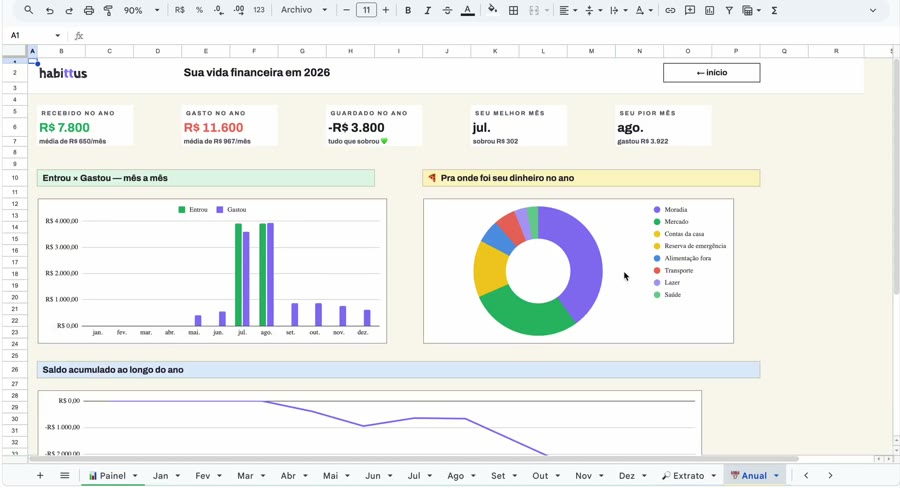Toggle bold formatting

[408, 10]
